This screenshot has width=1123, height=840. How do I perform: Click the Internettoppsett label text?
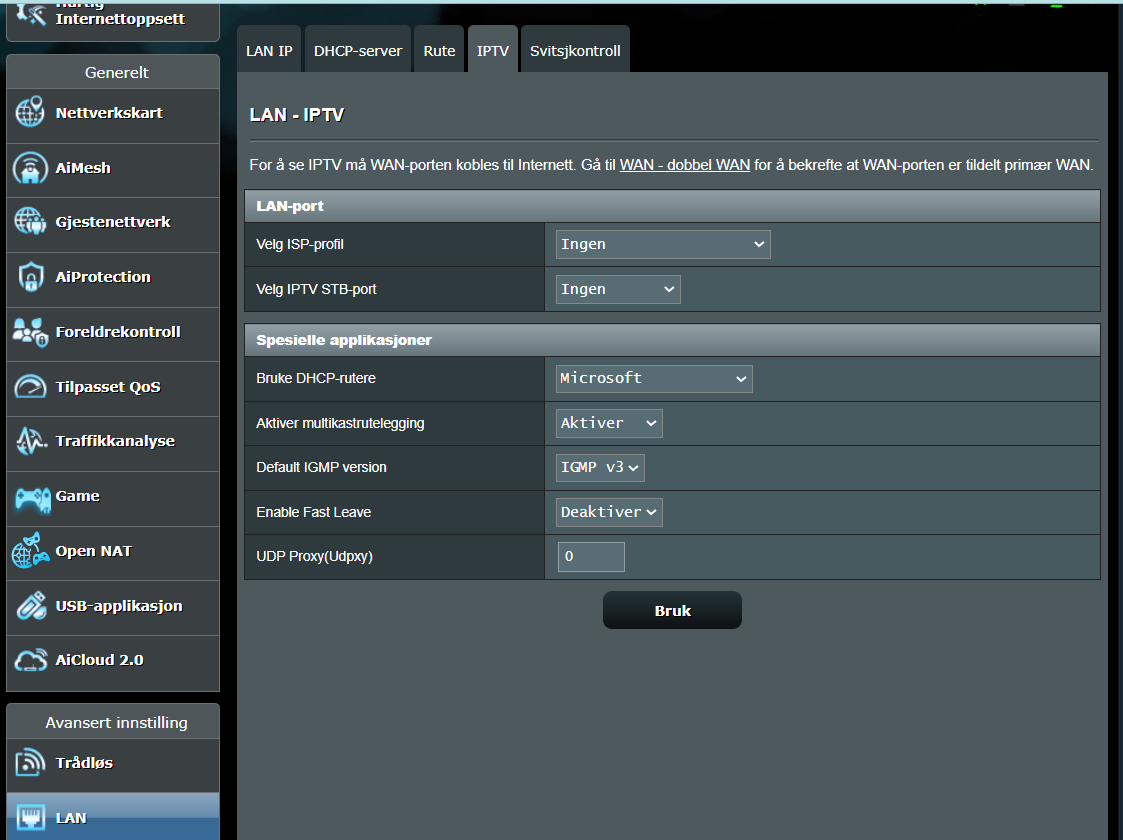click(120, 19)
